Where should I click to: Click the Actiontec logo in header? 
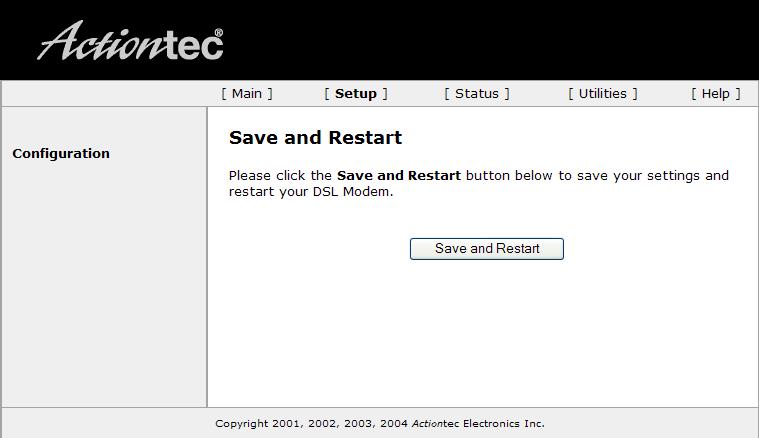point(130,41)
